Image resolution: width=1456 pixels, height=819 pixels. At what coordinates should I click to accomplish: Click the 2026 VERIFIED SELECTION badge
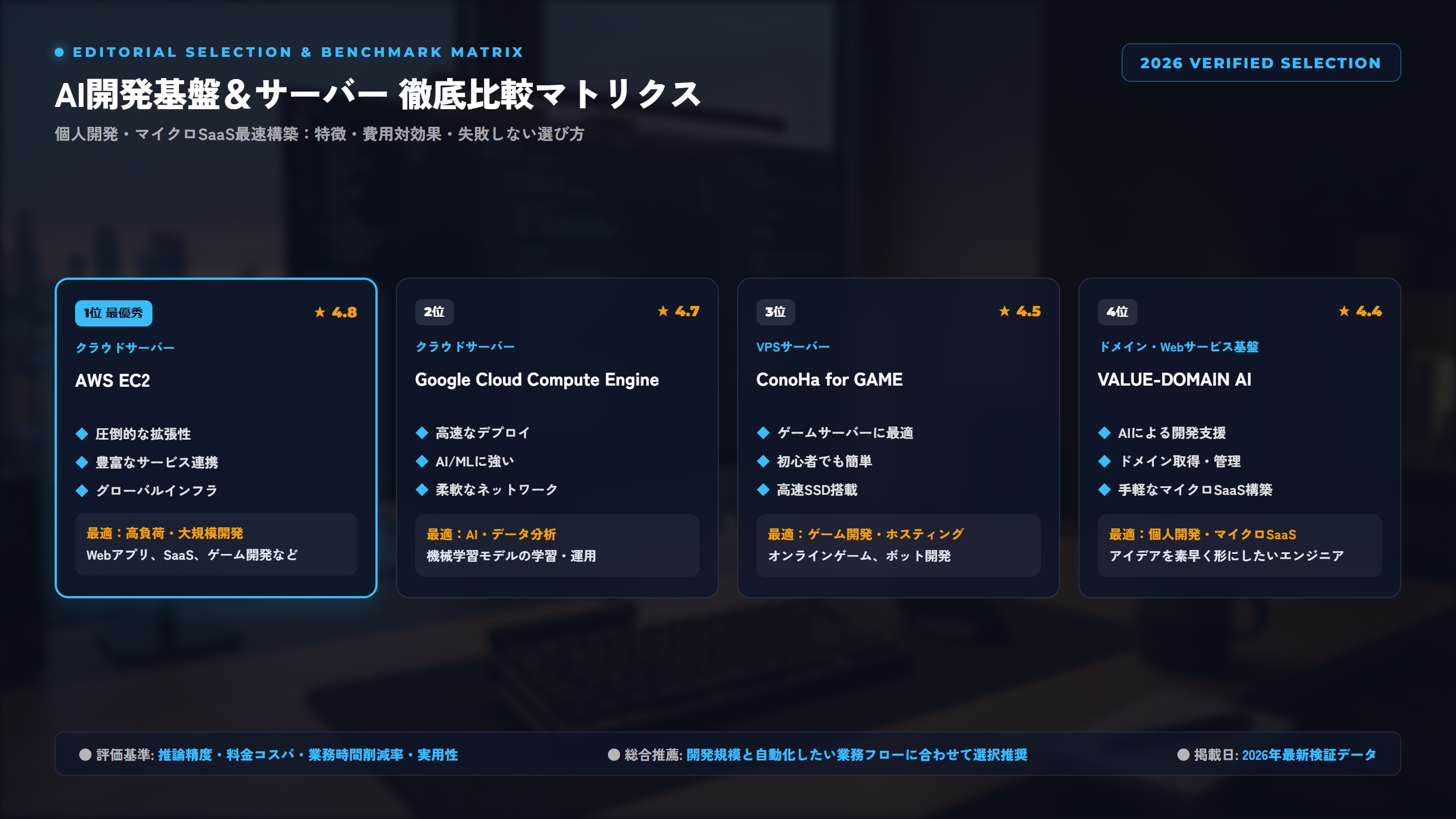click(x=1261, y=63)
